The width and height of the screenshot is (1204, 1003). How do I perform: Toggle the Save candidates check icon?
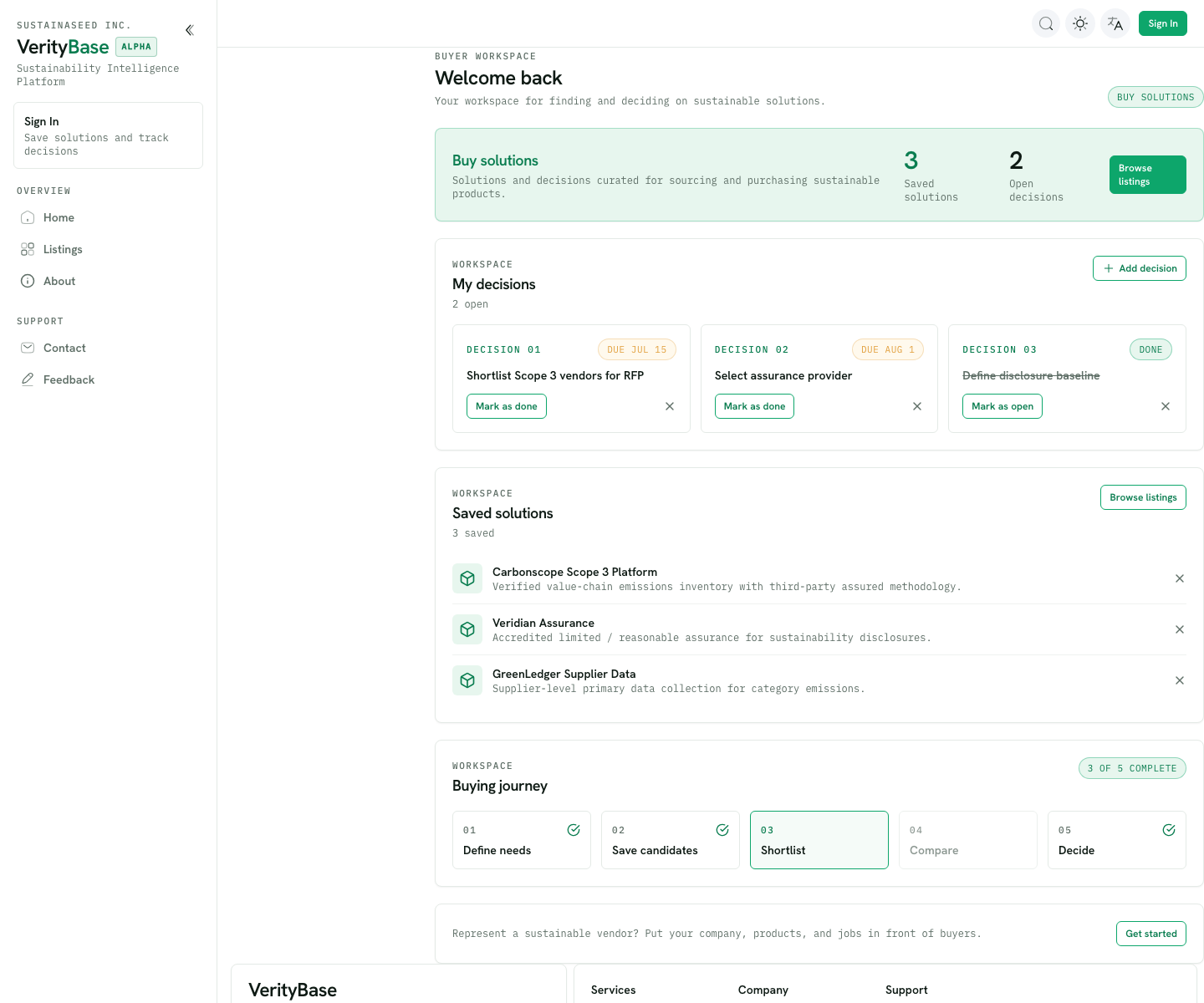pyautogui.click(x=722, y=830)
